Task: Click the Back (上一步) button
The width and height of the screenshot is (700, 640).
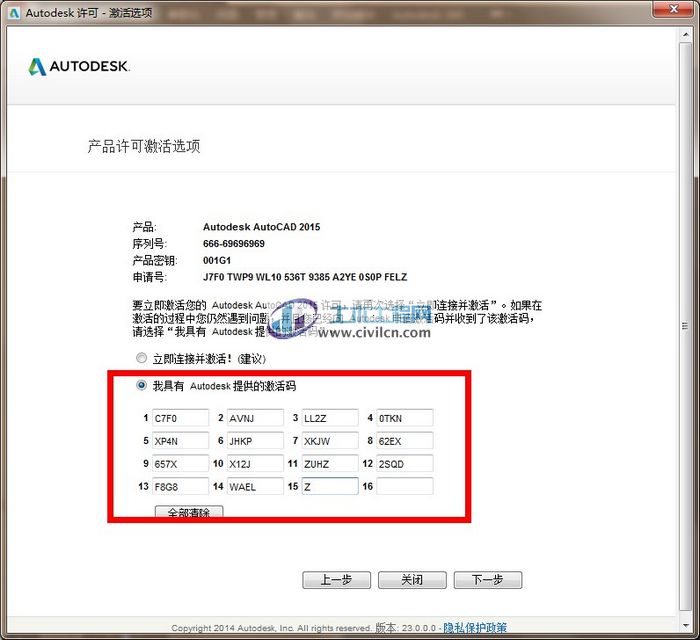Action: click(337, 580)
